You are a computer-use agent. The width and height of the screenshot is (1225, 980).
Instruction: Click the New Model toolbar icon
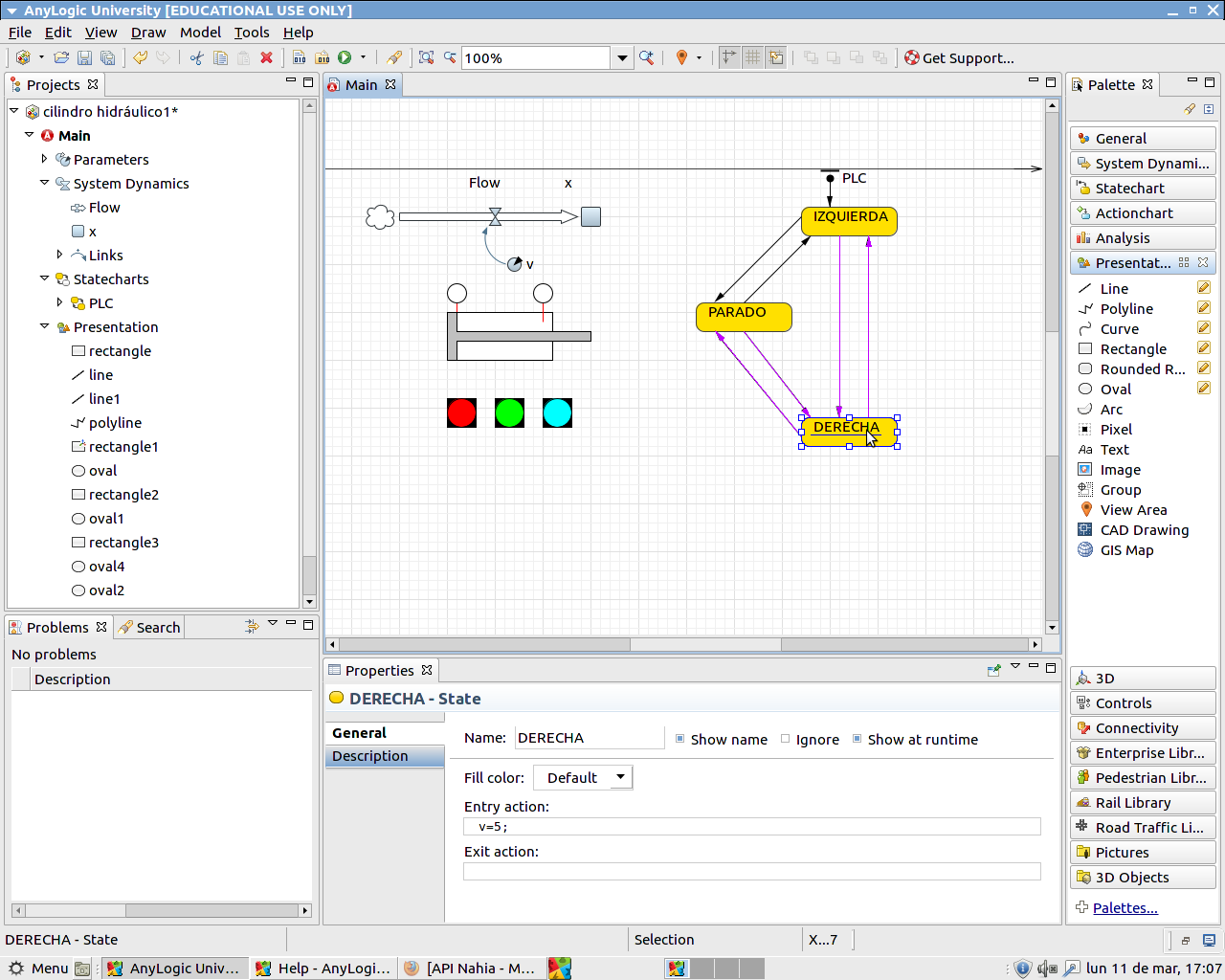tap(23, 57)
